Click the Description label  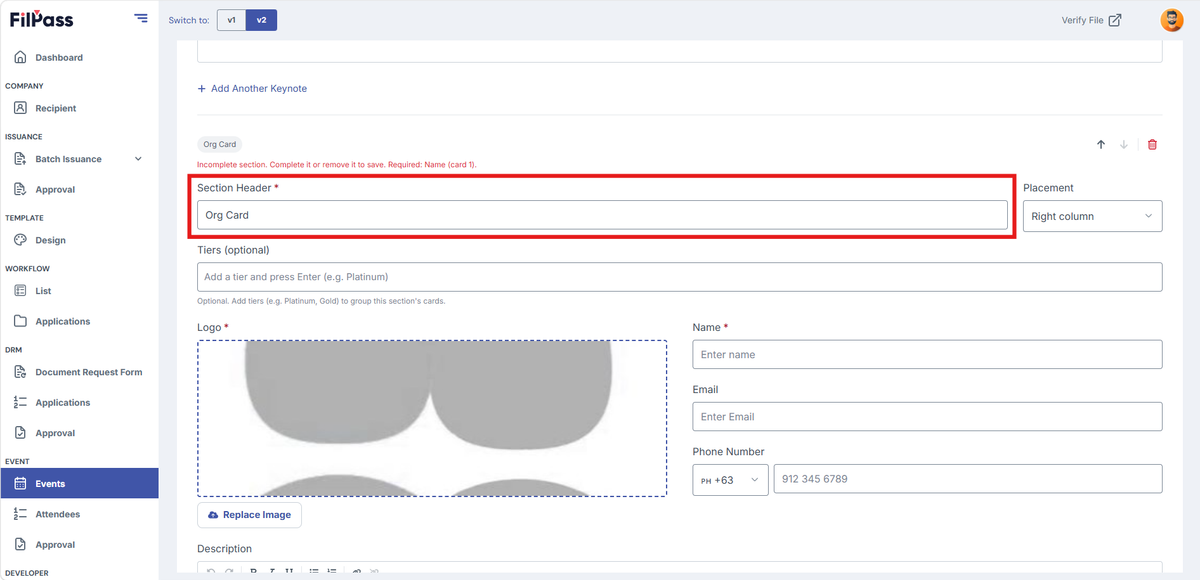click(x=225, y=549)
